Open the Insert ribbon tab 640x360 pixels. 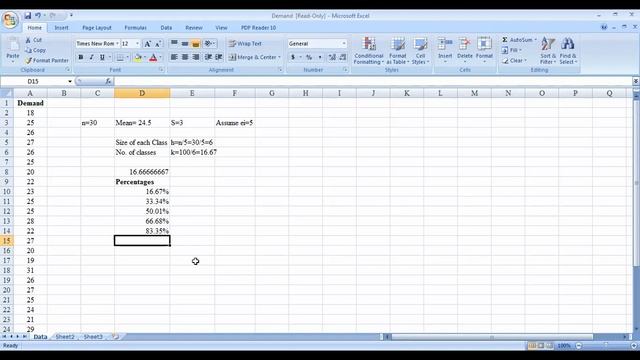[61, 28]
